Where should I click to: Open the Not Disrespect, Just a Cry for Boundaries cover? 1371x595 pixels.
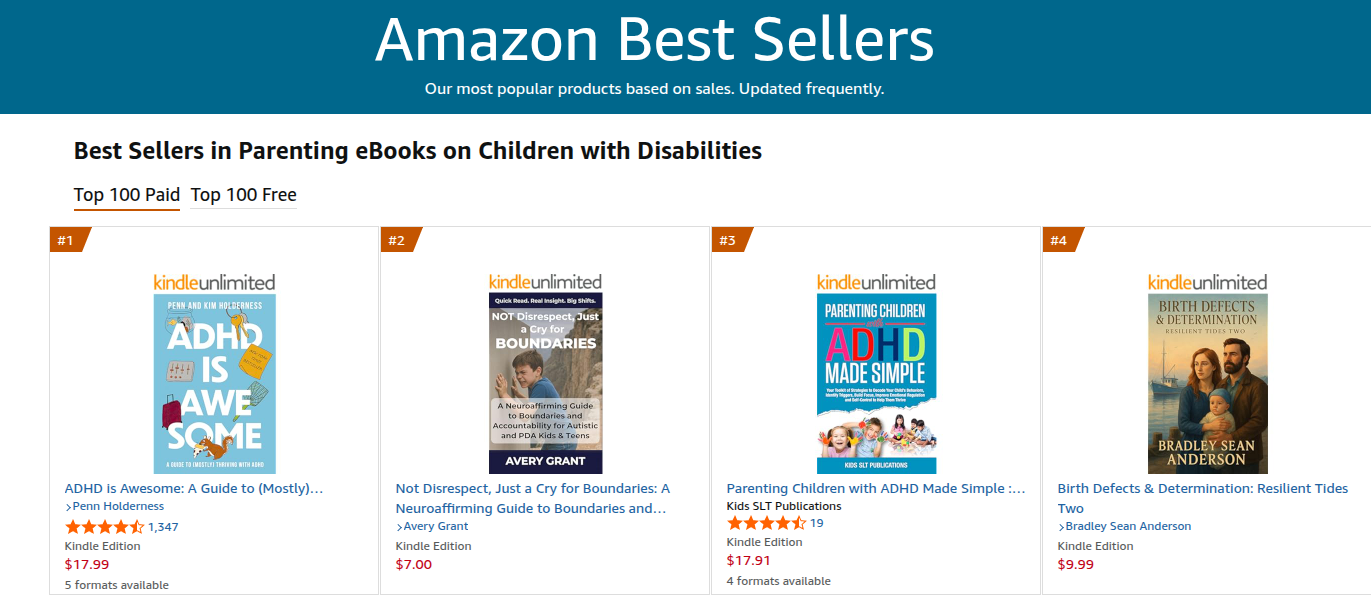click(545, 383)
